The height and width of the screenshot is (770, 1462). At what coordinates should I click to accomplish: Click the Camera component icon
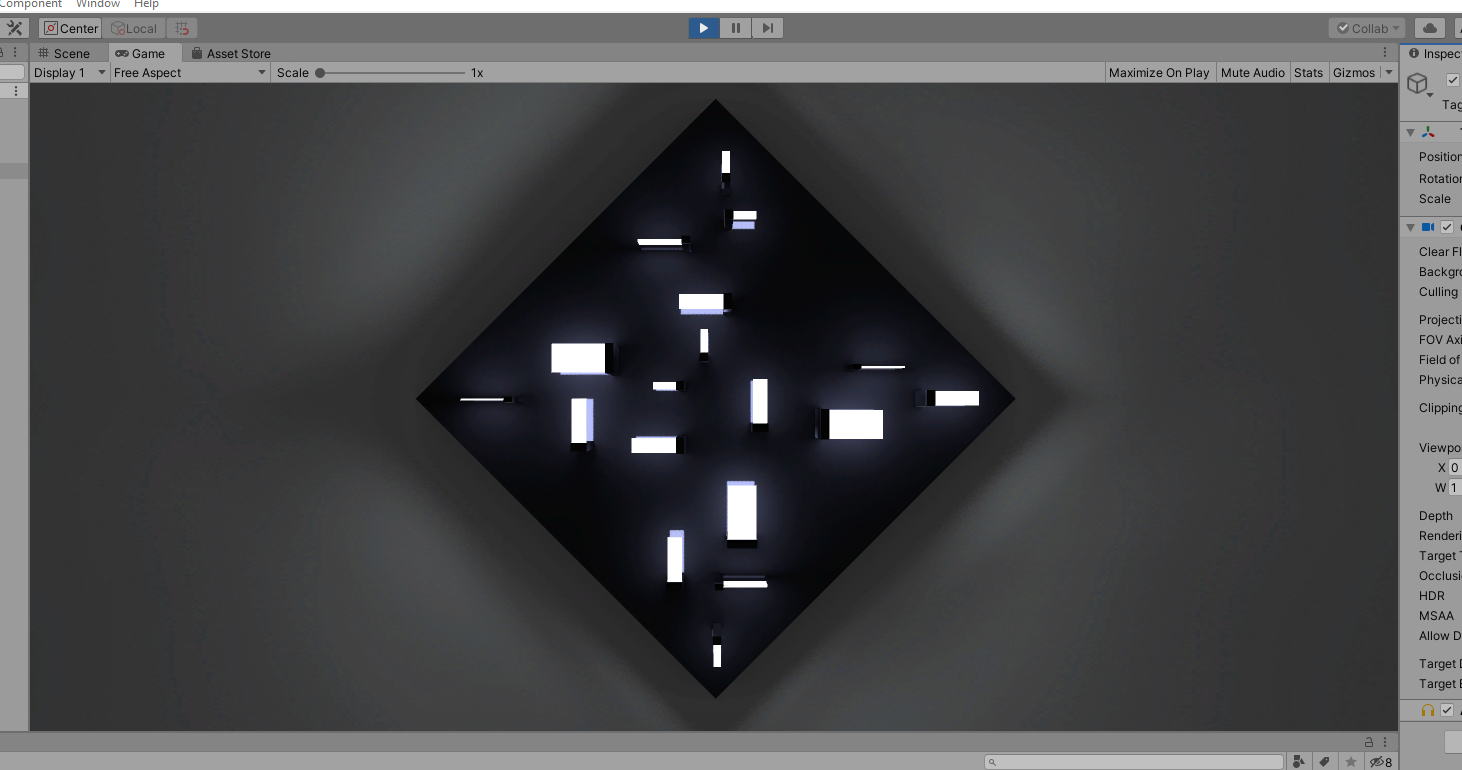1428,228
